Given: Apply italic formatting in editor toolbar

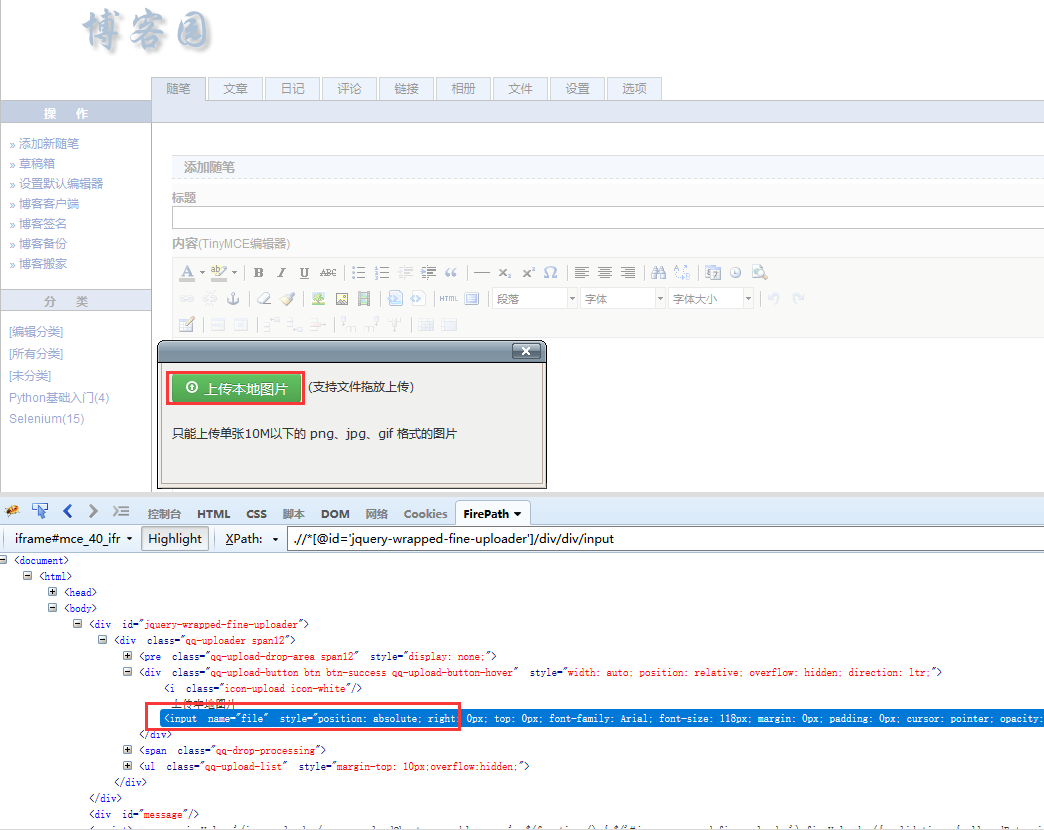Looking at the screenshot, I should (x=282, y=272).
